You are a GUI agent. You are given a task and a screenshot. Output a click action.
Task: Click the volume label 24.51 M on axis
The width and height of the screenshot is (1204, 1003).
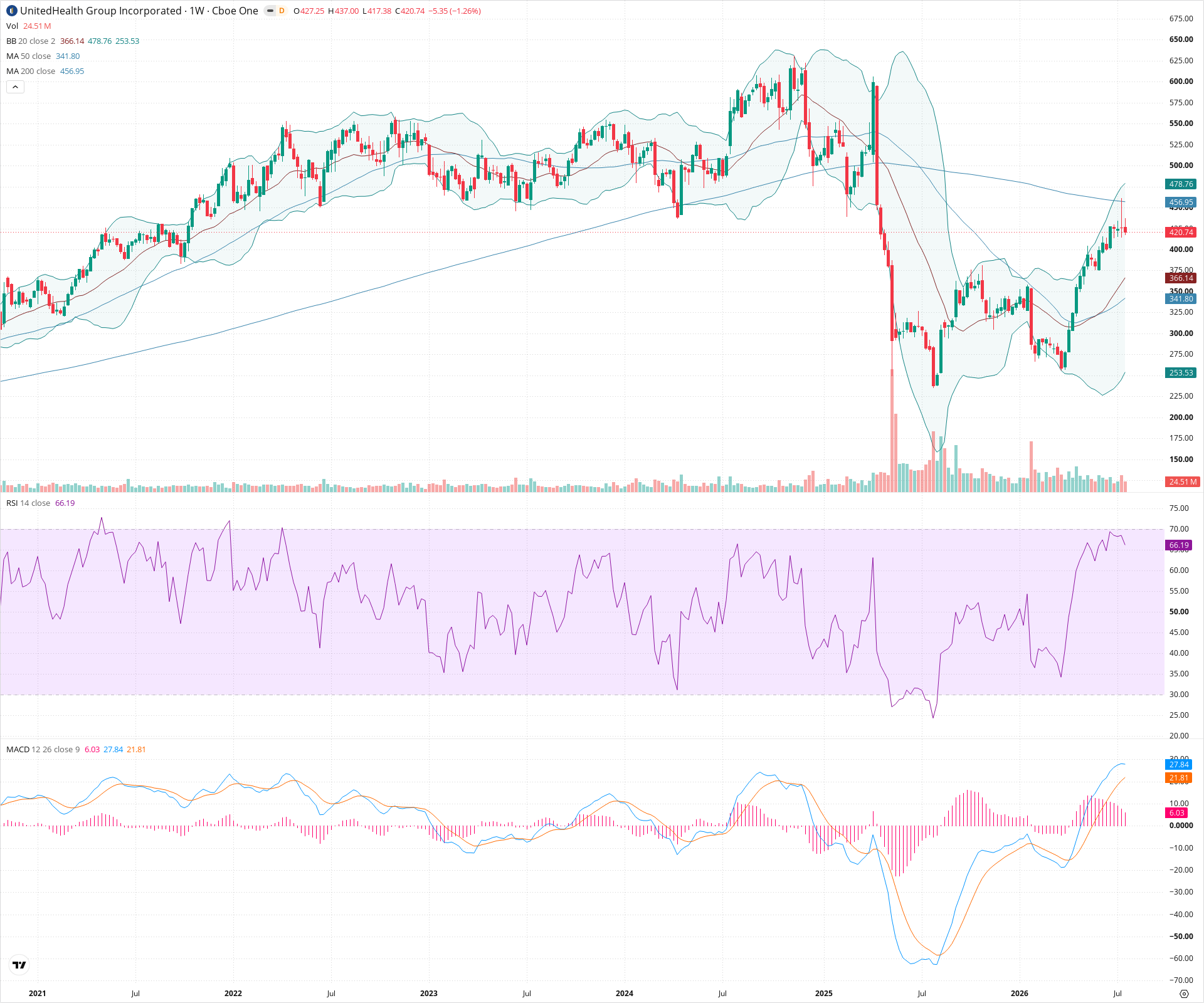[1182, 481]
